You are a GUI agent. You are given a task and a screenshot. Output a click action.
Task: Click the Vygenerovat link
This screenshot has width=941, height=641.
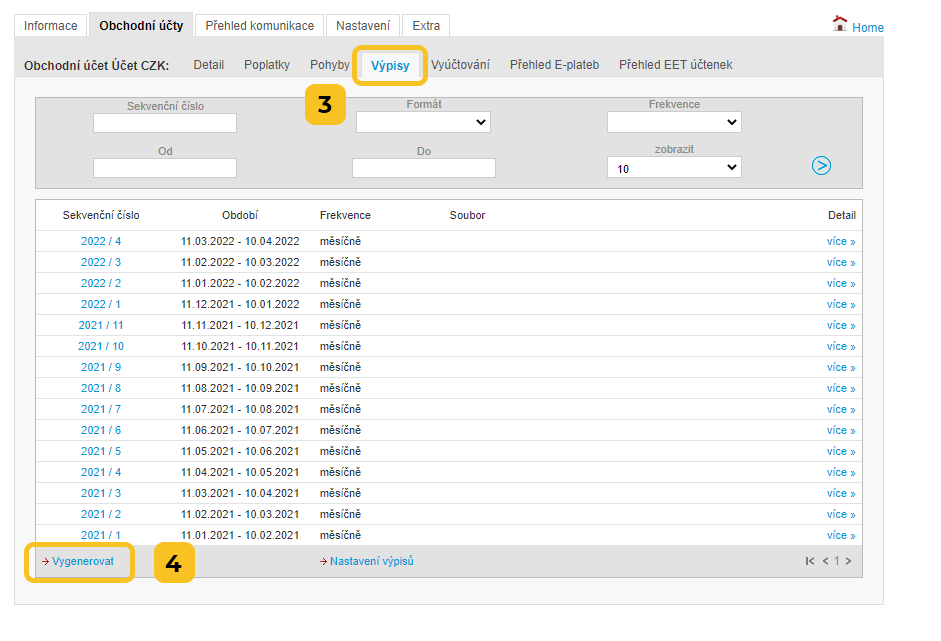(x=83, y=561)
